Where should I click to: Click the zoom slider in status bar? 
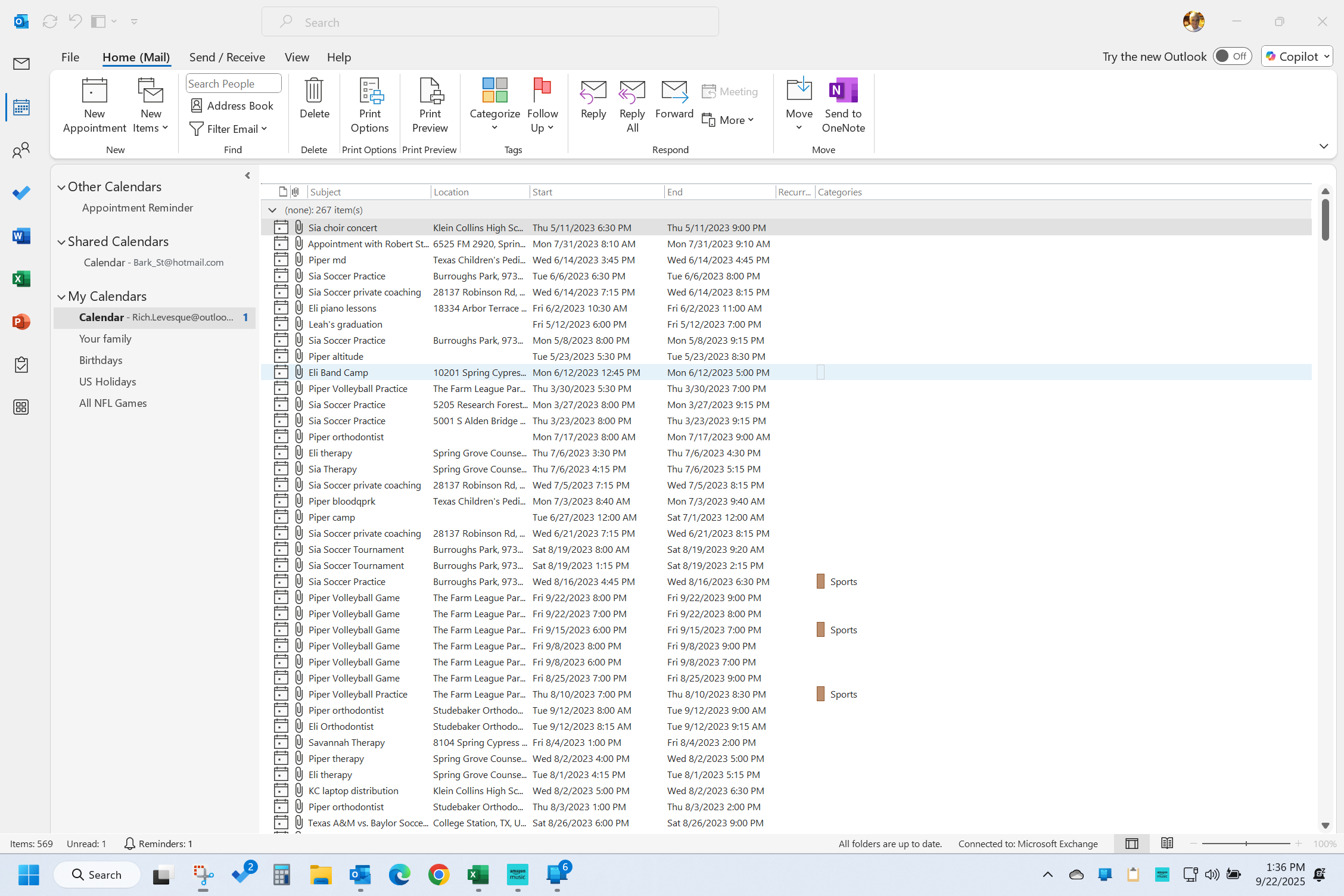1246,844
